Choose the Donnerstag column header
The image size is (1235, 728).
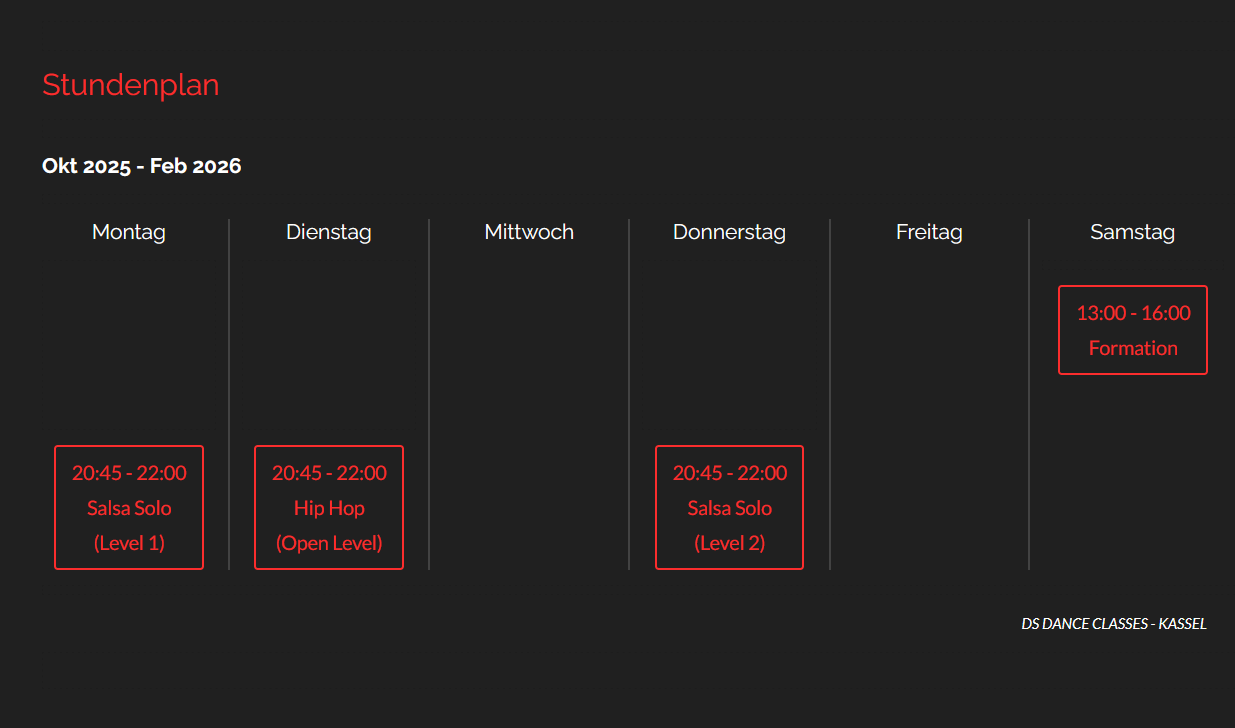tap(729, 232)
